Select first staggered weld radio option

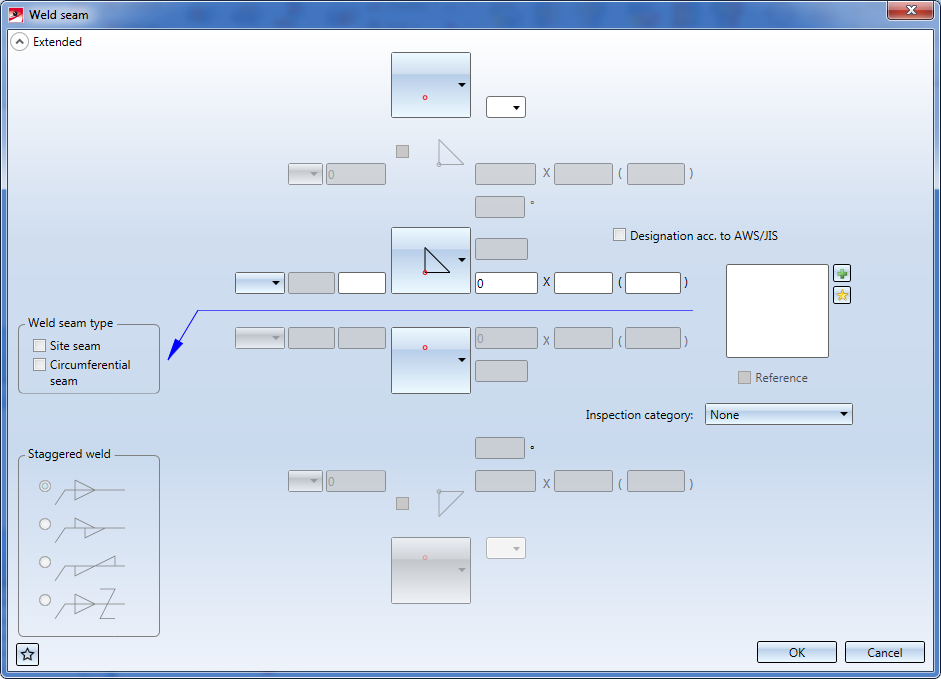(x=45, y=486)
